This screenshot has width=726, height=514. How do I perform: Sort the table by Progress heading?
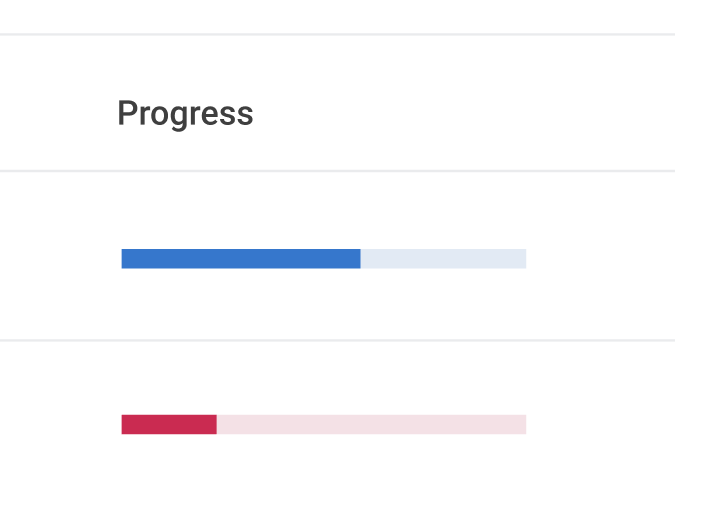185,113
